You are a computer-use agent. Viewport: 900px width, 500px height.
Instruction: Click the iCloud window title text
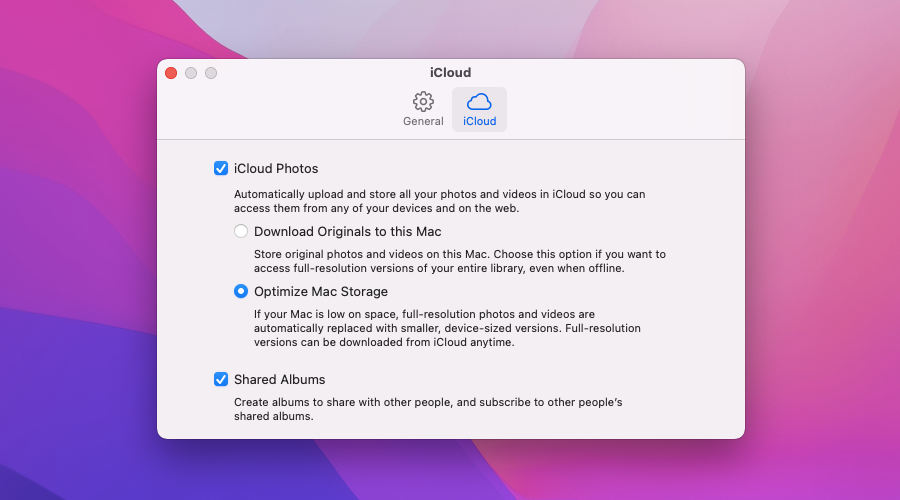click(451, 72)
